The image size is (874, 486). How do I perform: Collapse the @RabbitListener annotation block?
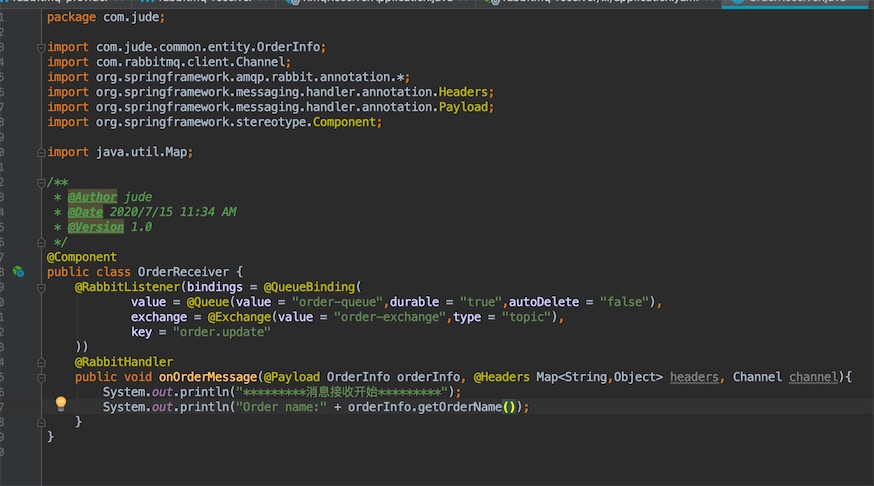(41, 288)
